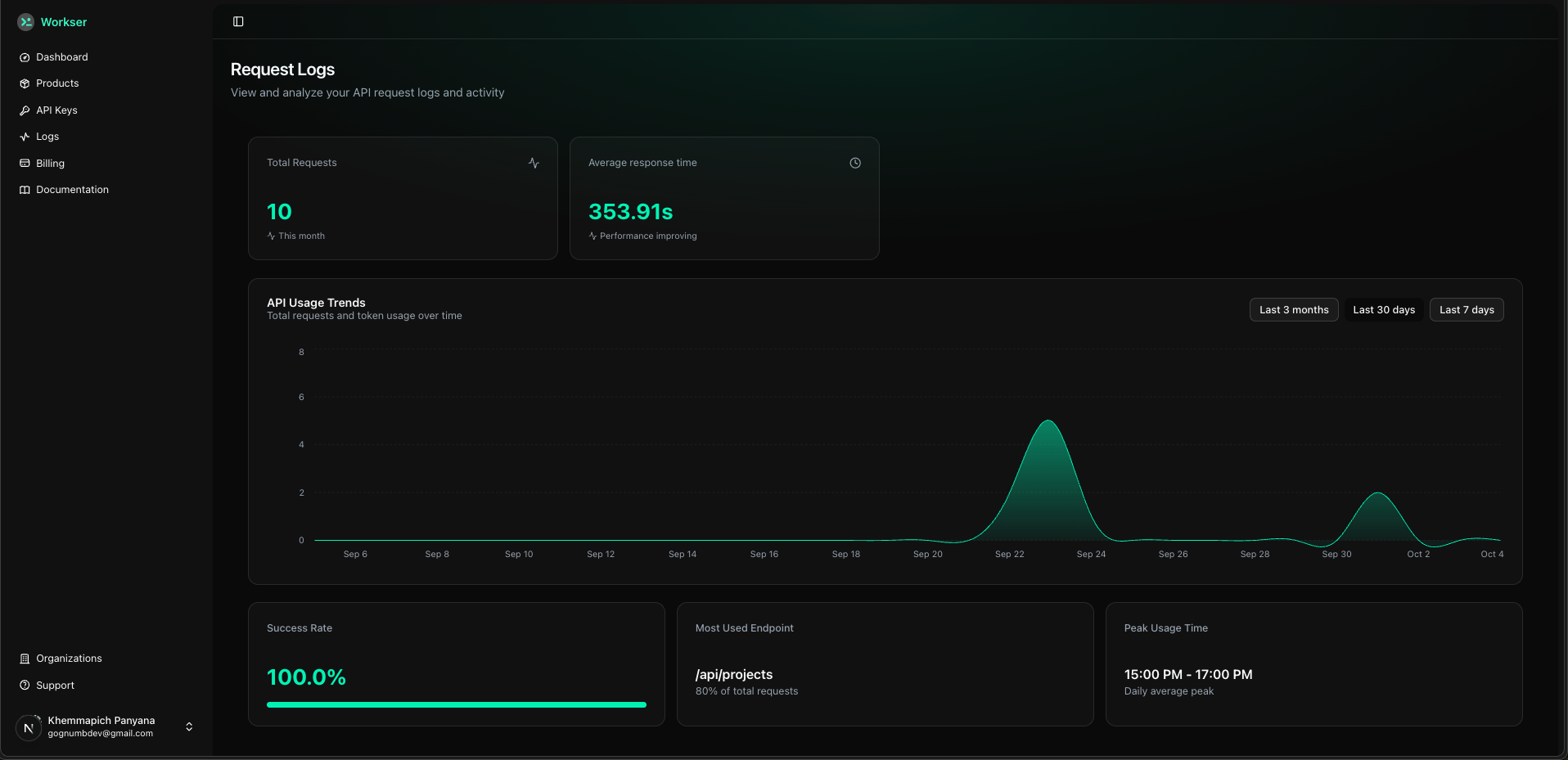The width and height of the screenshot is (1568, 760).
Task: Click the Oct 4 axis label
Action: [x=1492, y=555]
